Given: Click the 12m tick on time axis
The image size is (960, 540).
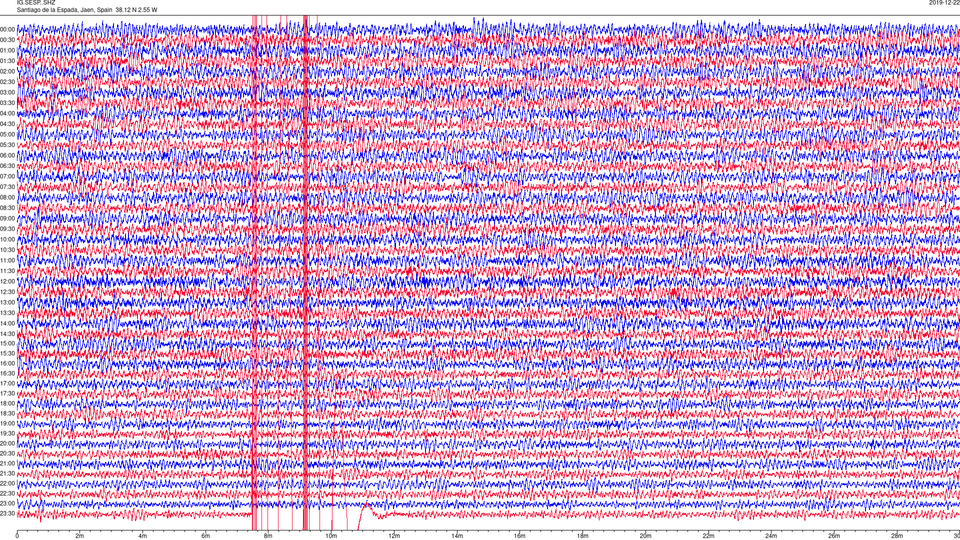Looking at the screenshot, I should point(394,536).
